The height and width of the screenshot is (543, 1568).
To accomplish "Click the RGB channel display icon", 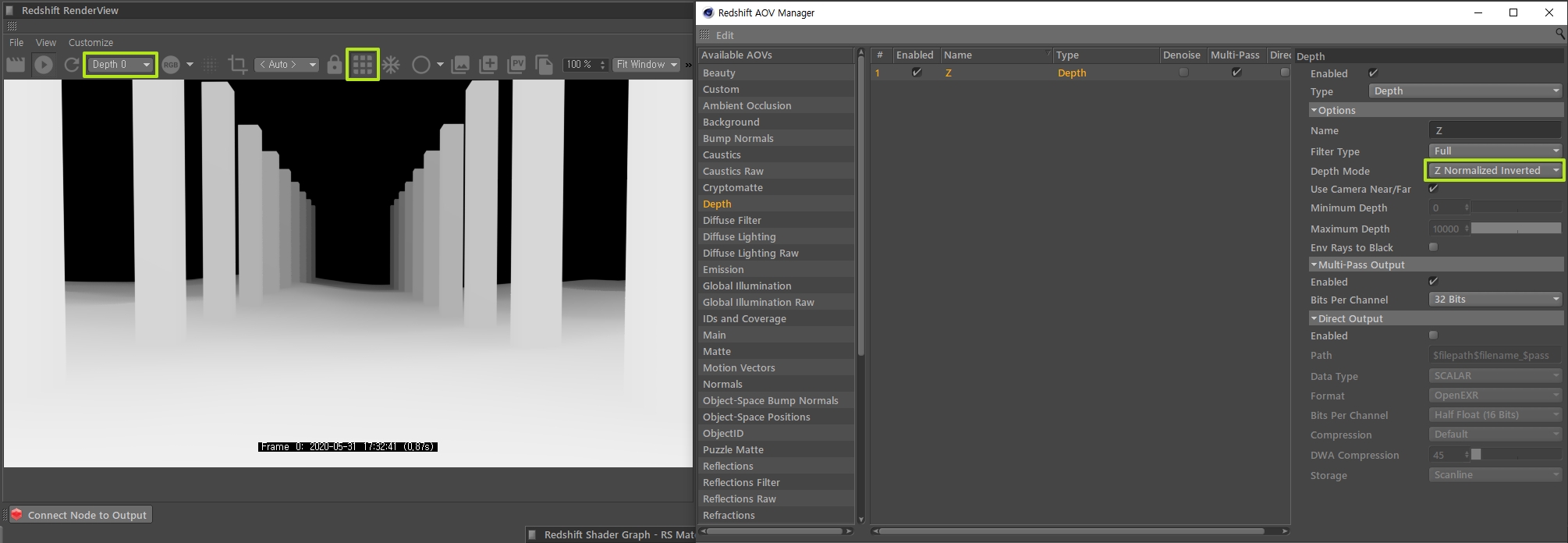I will (x=171, y=65).
